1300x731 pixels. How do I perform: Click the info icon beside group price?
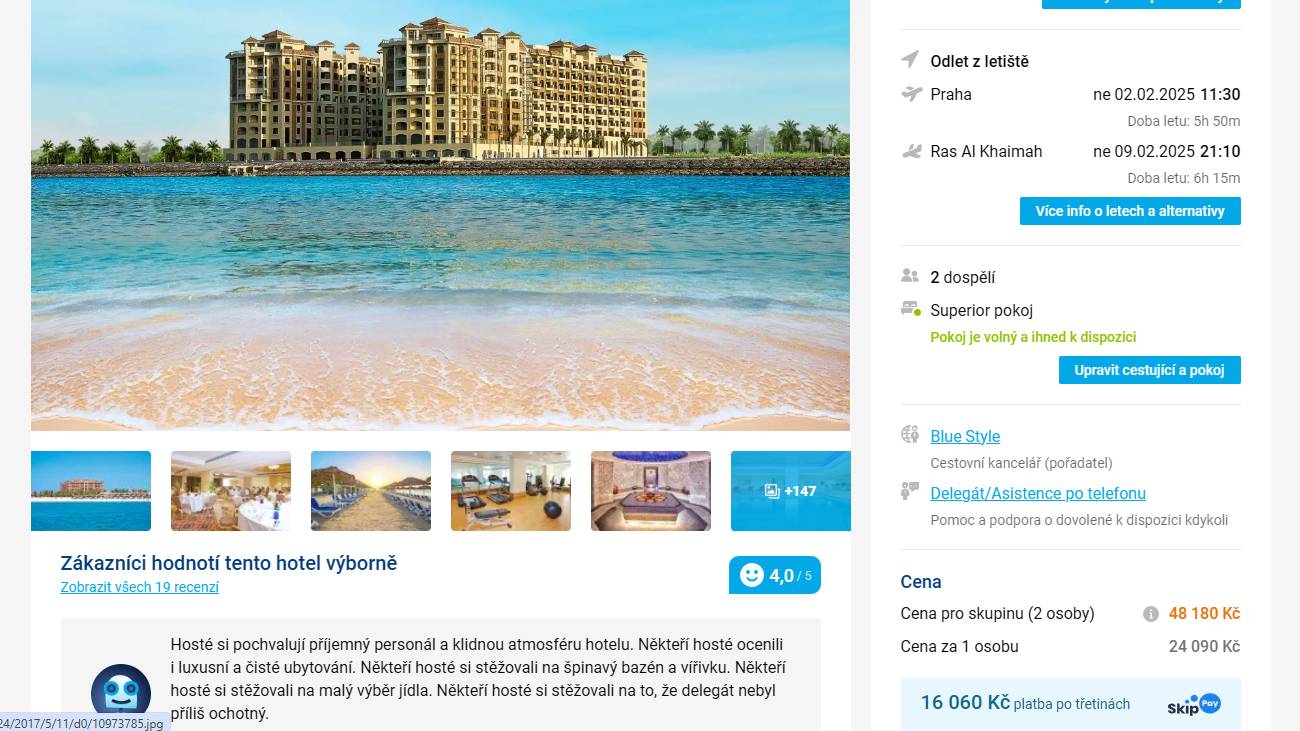pyautogui.click(x=1151, y=614)
